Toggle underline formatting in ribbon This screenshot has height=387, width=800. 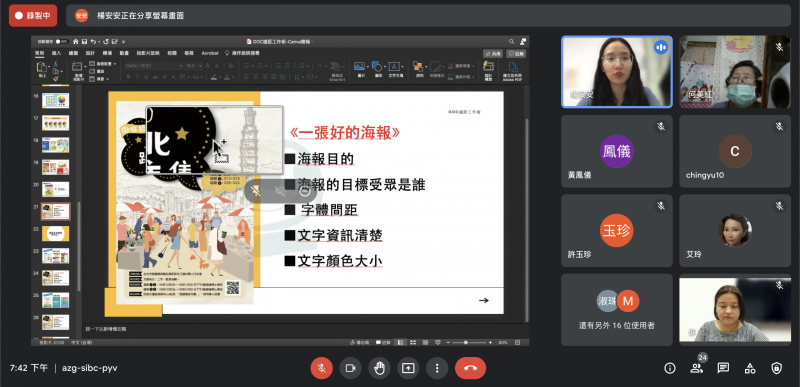(146, 77)
